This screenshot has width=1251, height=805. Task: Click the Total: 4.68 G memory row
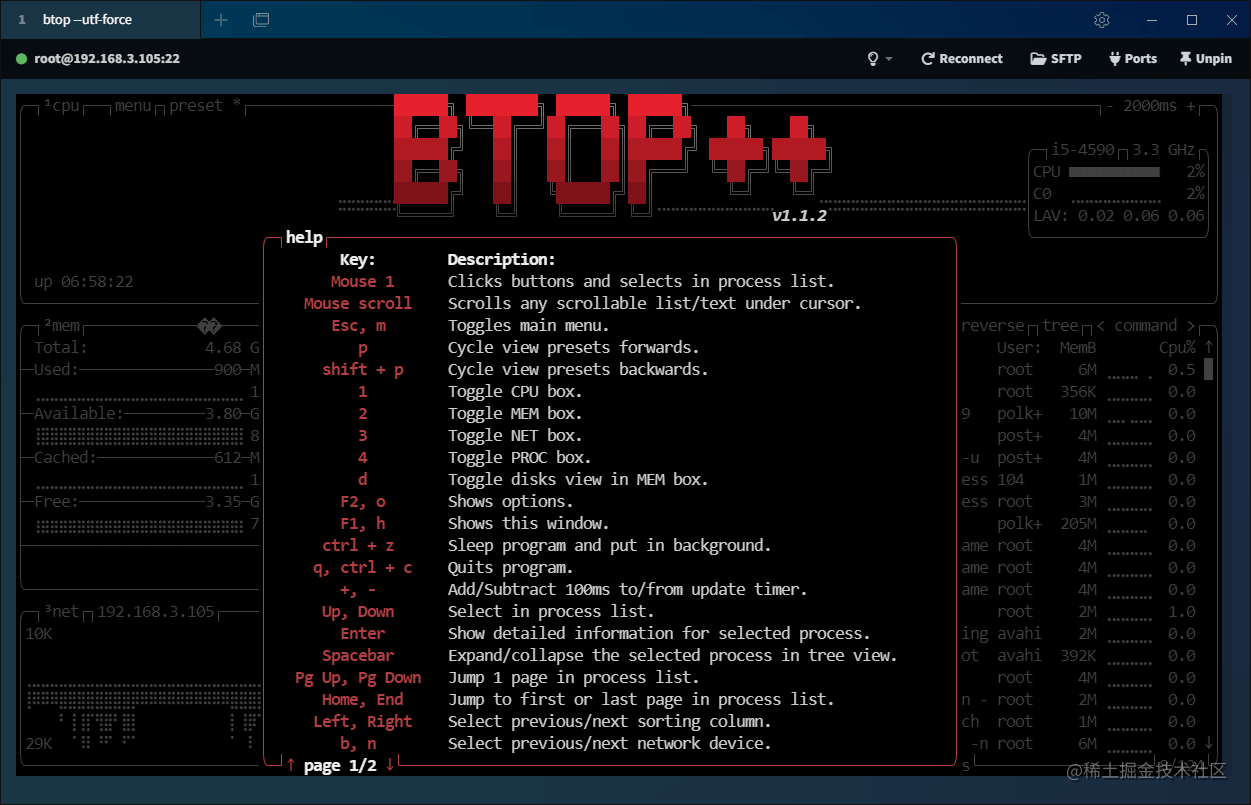coord(147,347)
